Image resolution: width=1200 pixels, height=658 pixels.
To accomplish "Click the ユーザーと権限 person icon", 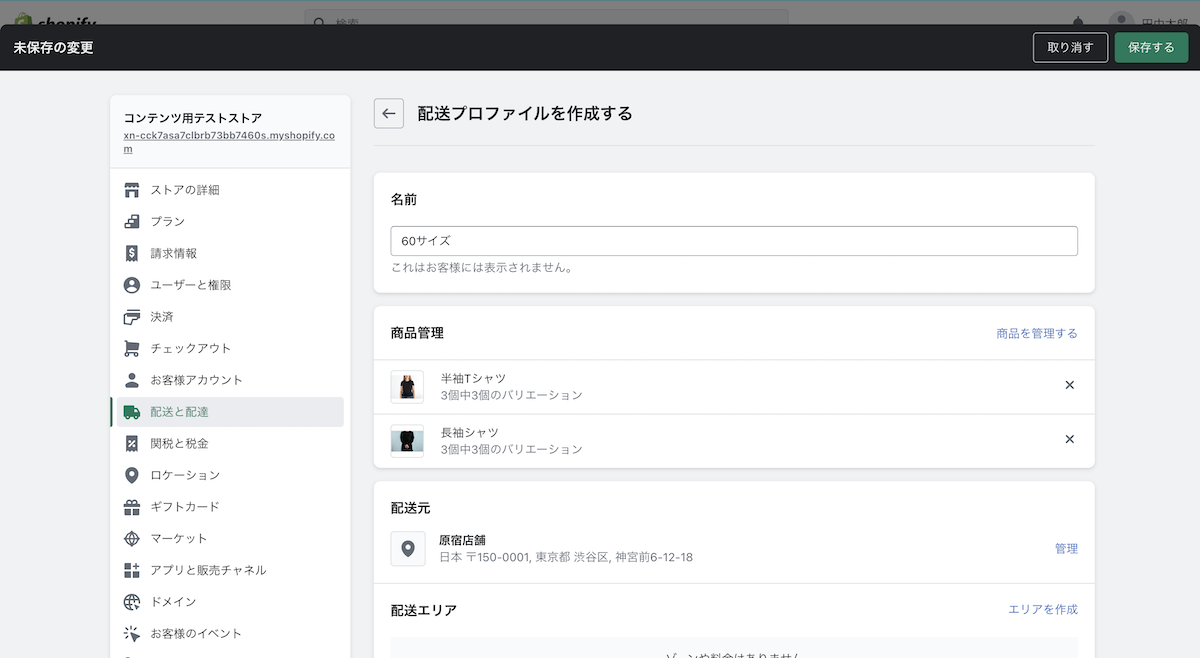I will pos(131,285).
